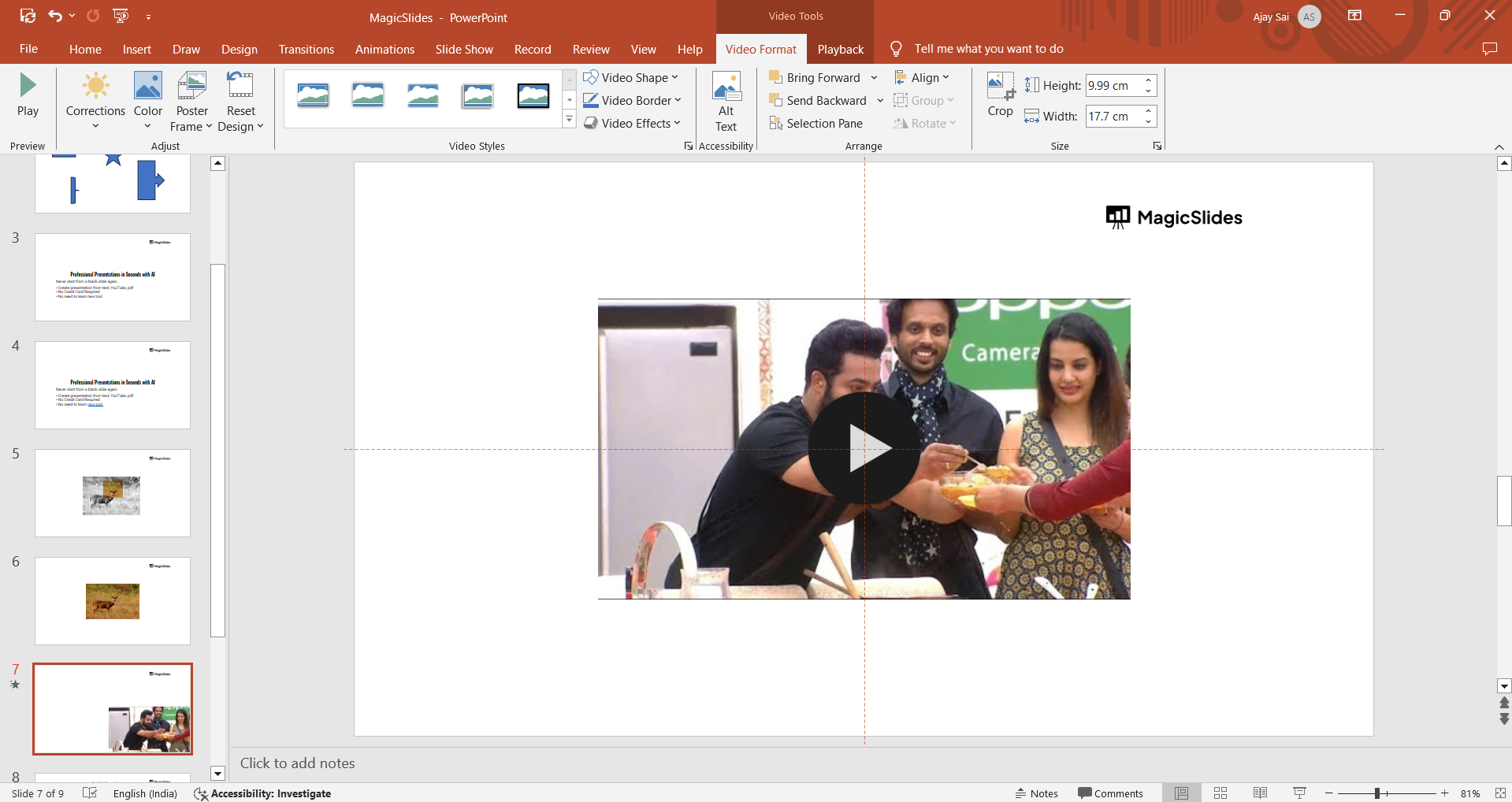Switch to Slide Sorter view
The height and width of the screenshot is (802, 1512).
[x=1220, y=793]
